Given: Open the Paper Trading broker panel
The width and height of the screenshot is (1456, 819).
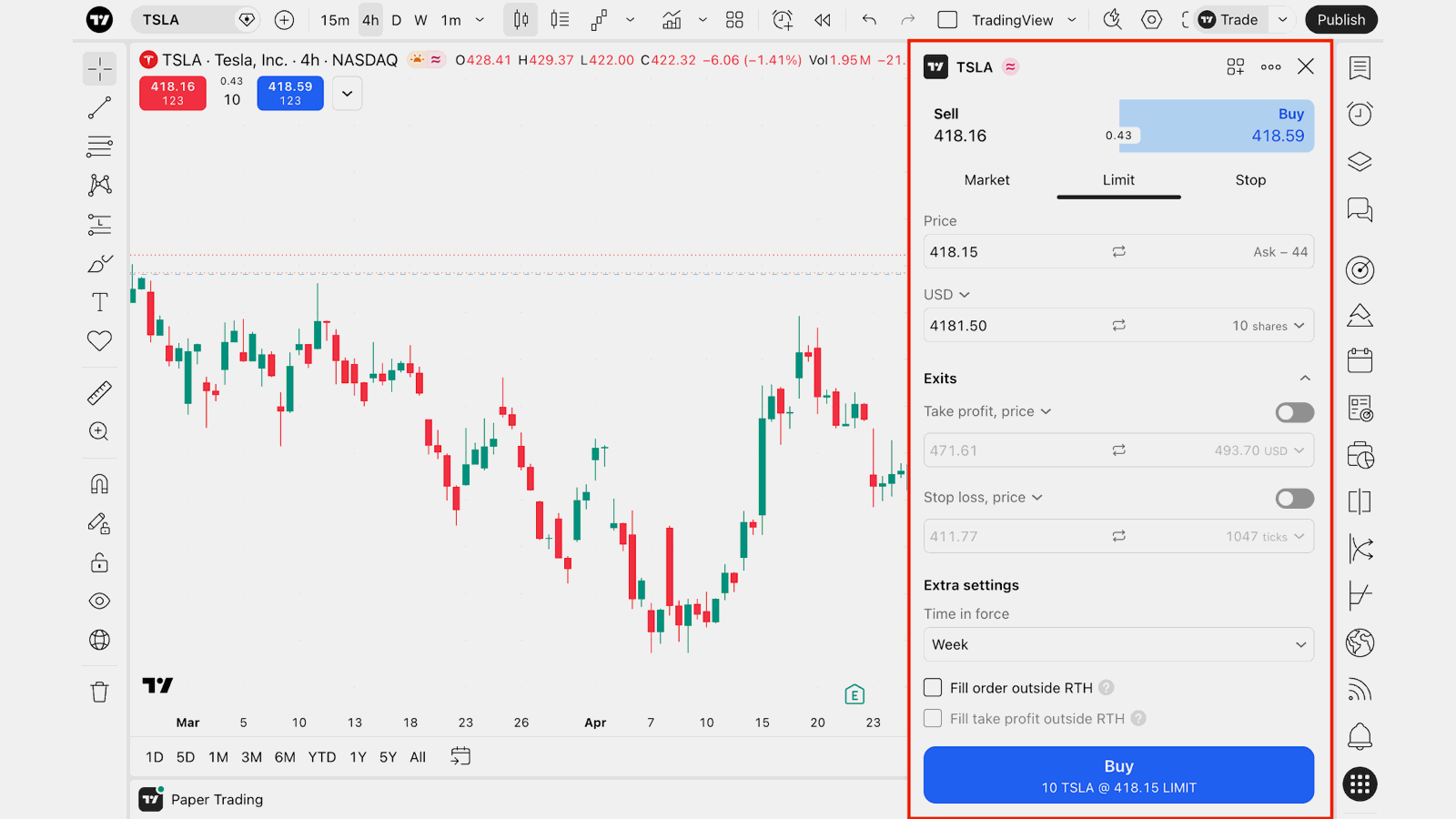Looking at the screenshot, I should click(x=202, y=799).
